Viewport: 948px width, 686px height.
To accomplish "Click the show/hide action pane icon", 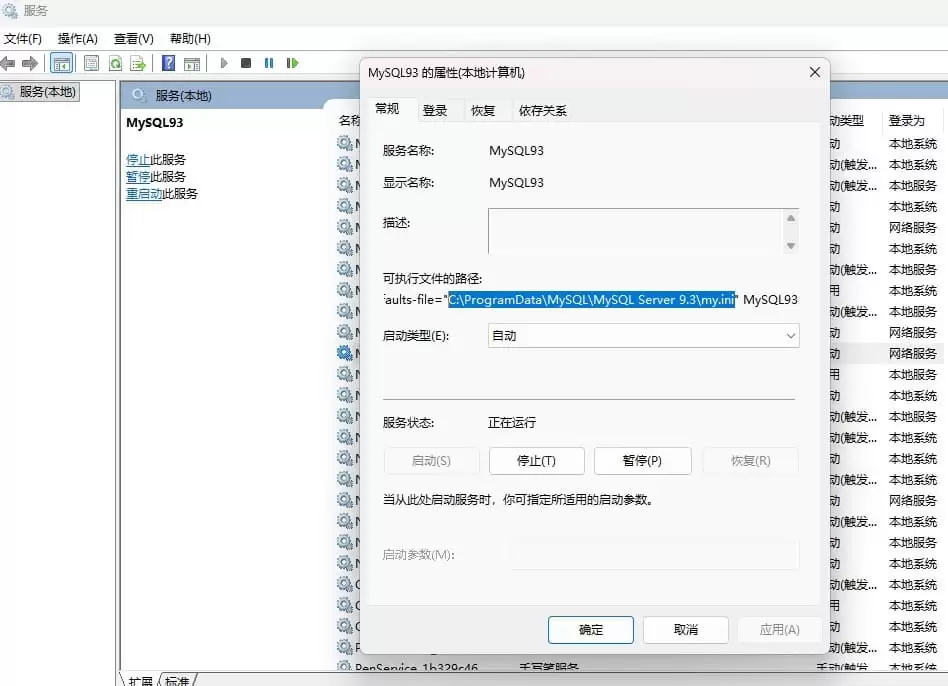I will point(192,63).
